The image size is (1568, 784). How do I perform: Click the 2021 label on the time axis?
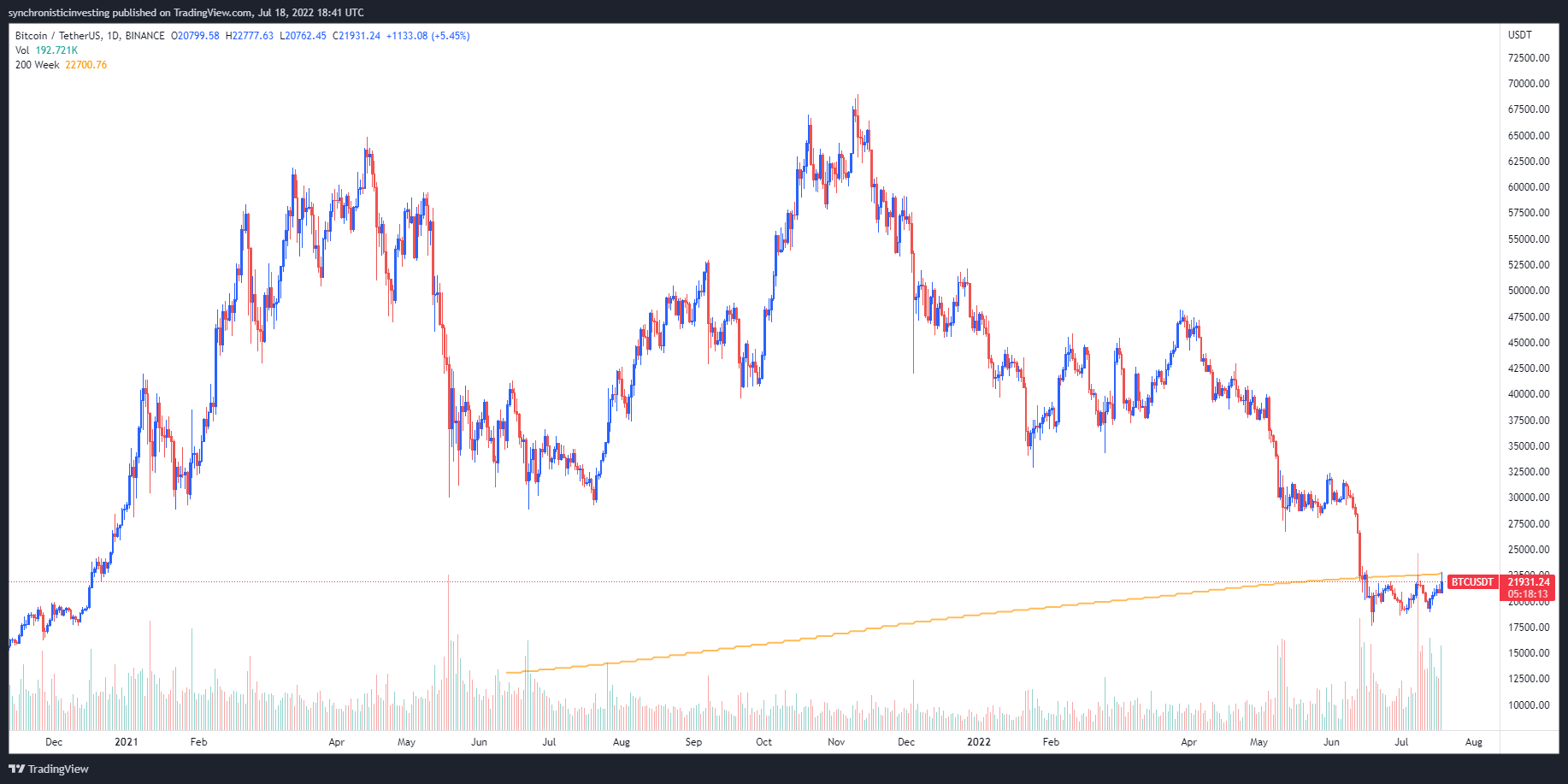[126, 742]
